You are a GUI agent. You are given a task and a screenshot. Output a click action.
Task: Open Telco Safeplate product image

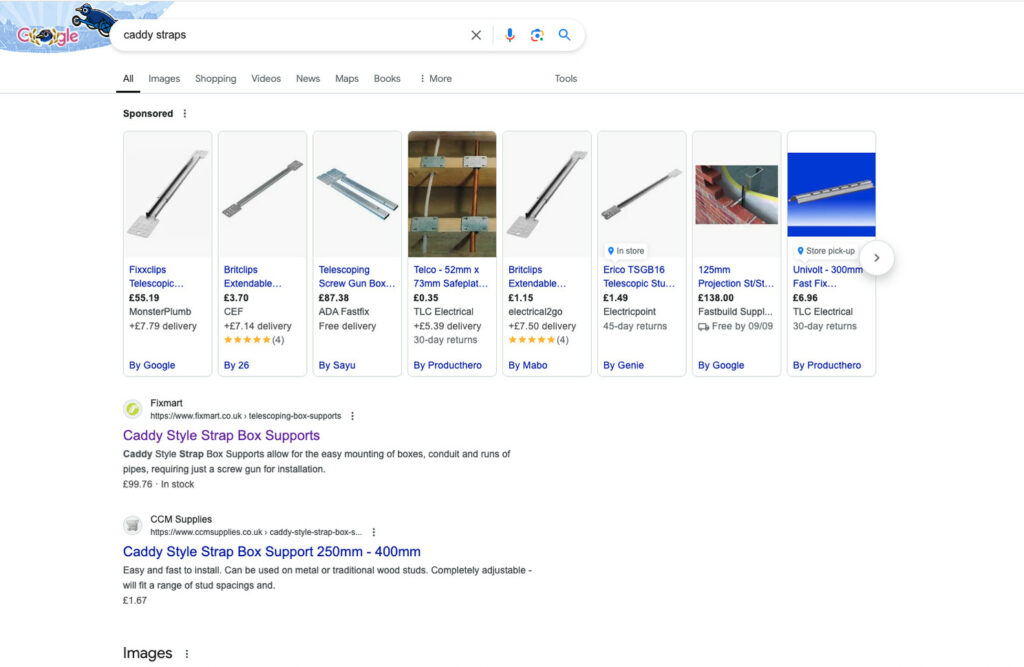[452, 194]
